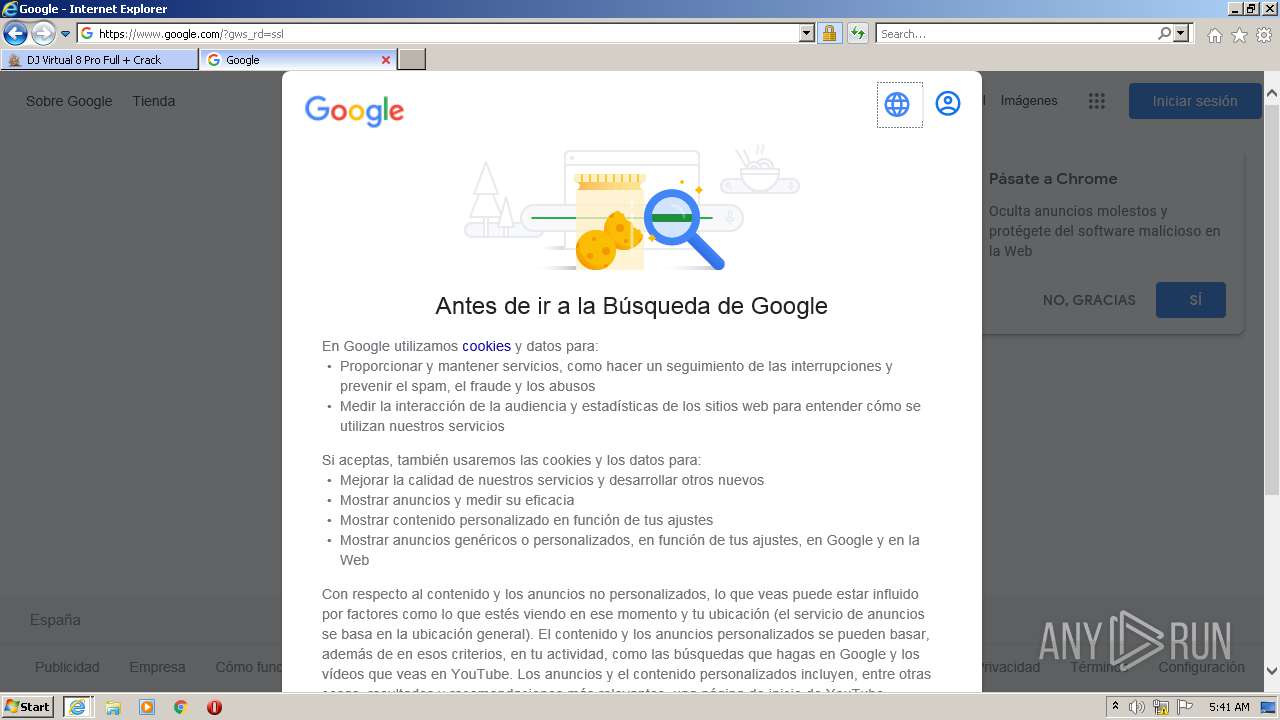Click the account profile icon in dialog
Image resolution: width=1280 pixels, height=720 pixels.
click(948, 103)
